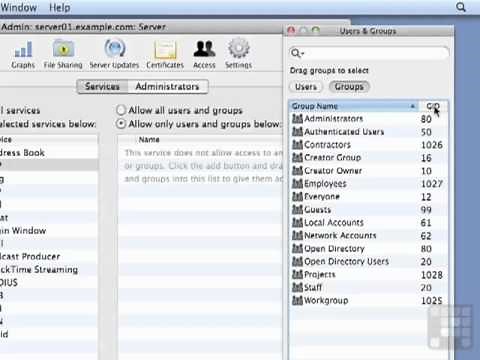Open the File Sharing toolbar icon

(63, 54)
